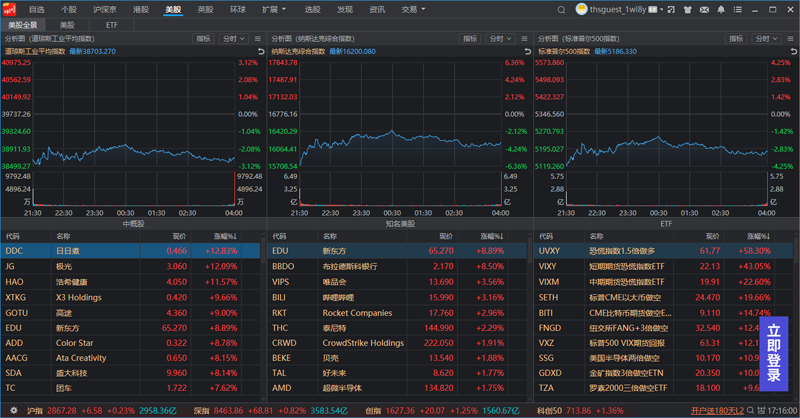Toggle sort on 涨幅% column in 知名美股 table
Screen dimensions: 800x418
(492, 236)
